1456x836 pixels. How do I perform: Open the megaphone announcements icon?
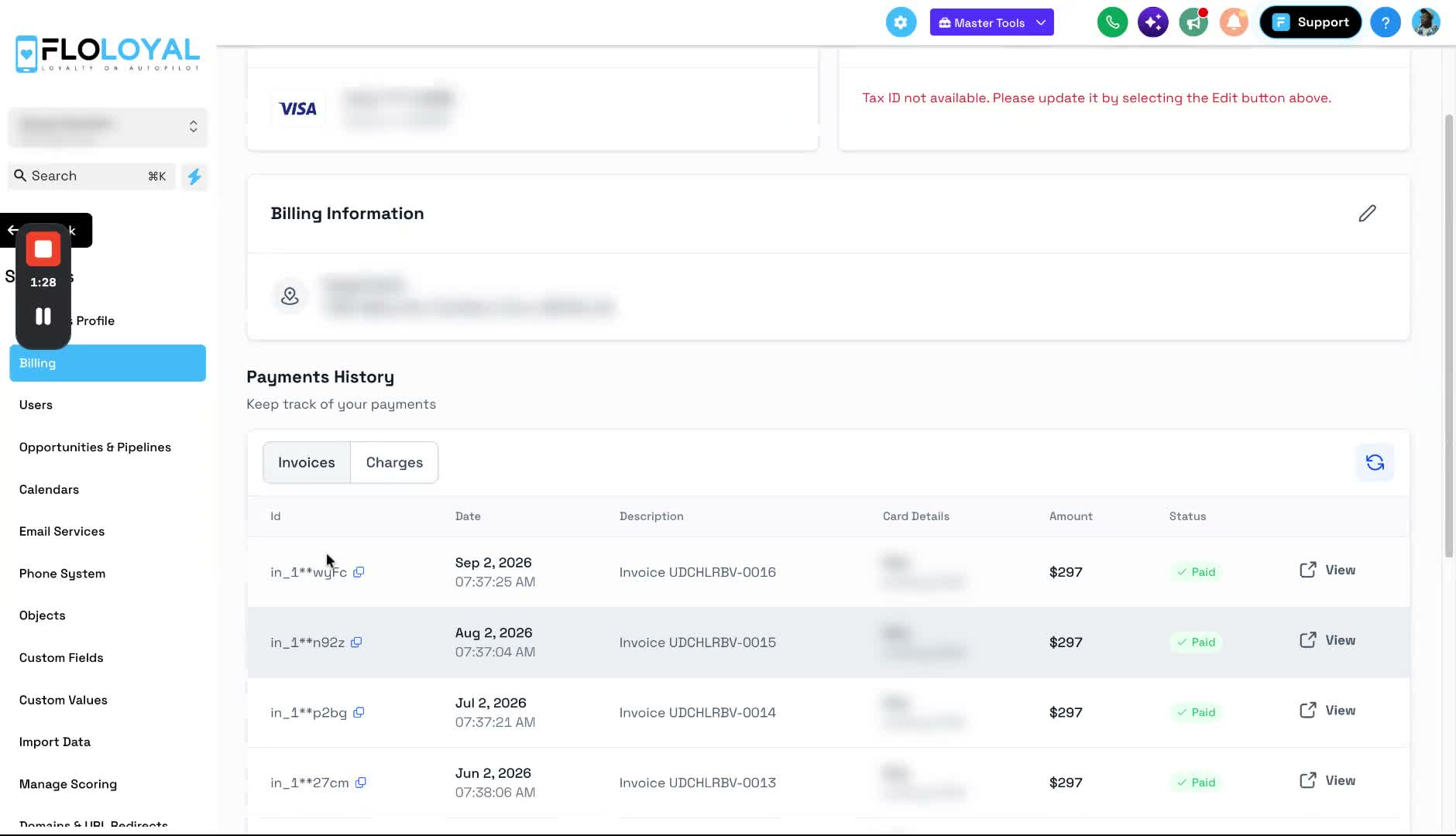[1193, 22]
